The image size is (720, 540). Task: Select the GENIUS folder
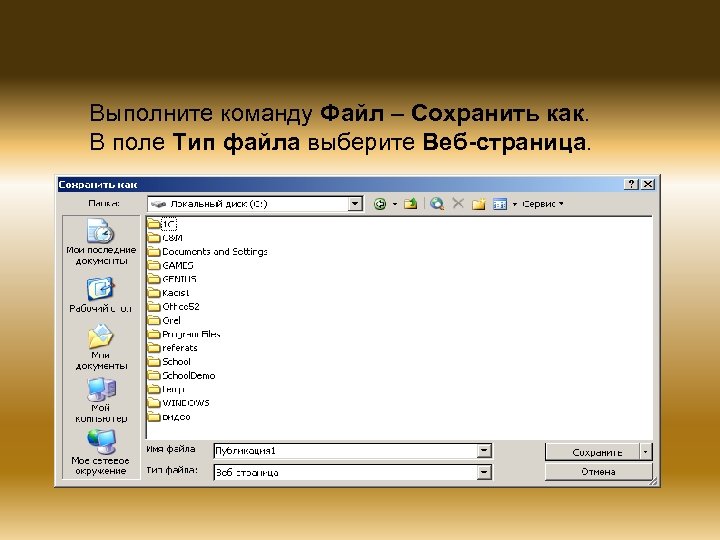click(x=172, y=279)
